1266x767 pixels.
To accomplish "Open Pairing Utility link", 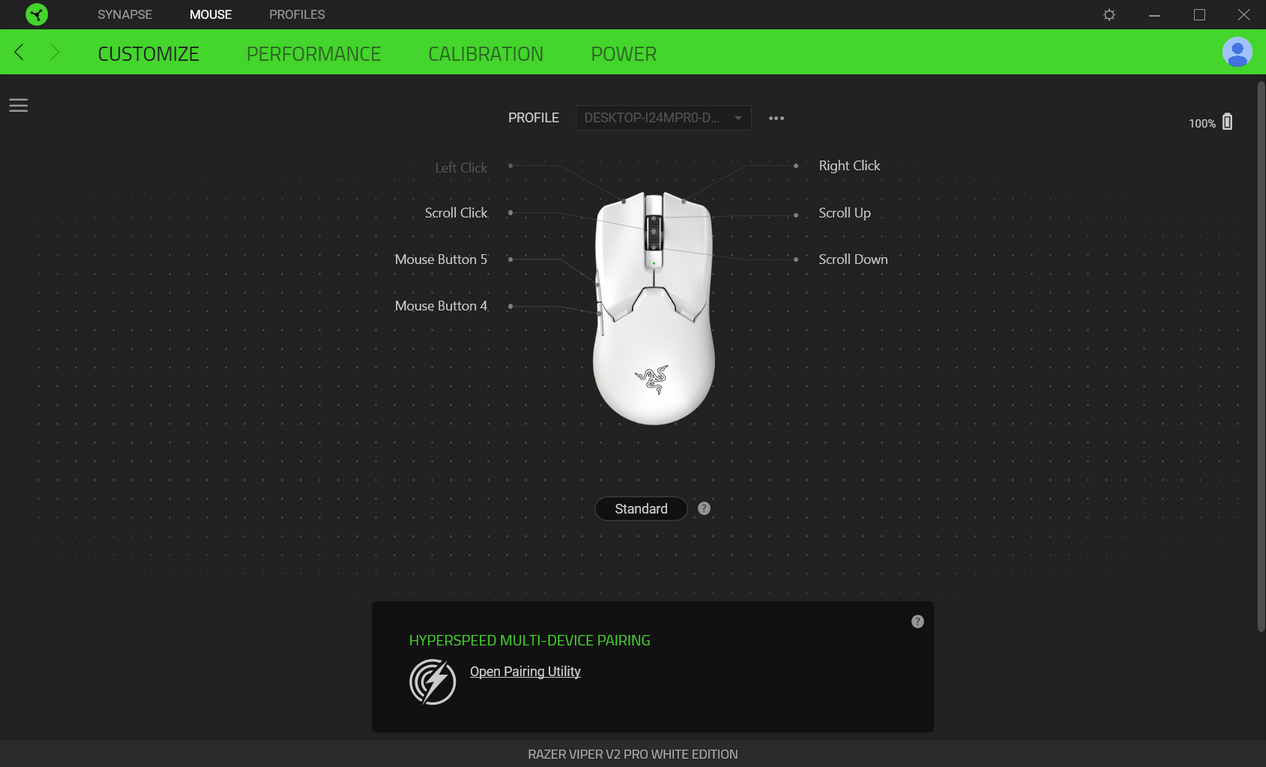I will pyautogui.click(x=525, y=672).
